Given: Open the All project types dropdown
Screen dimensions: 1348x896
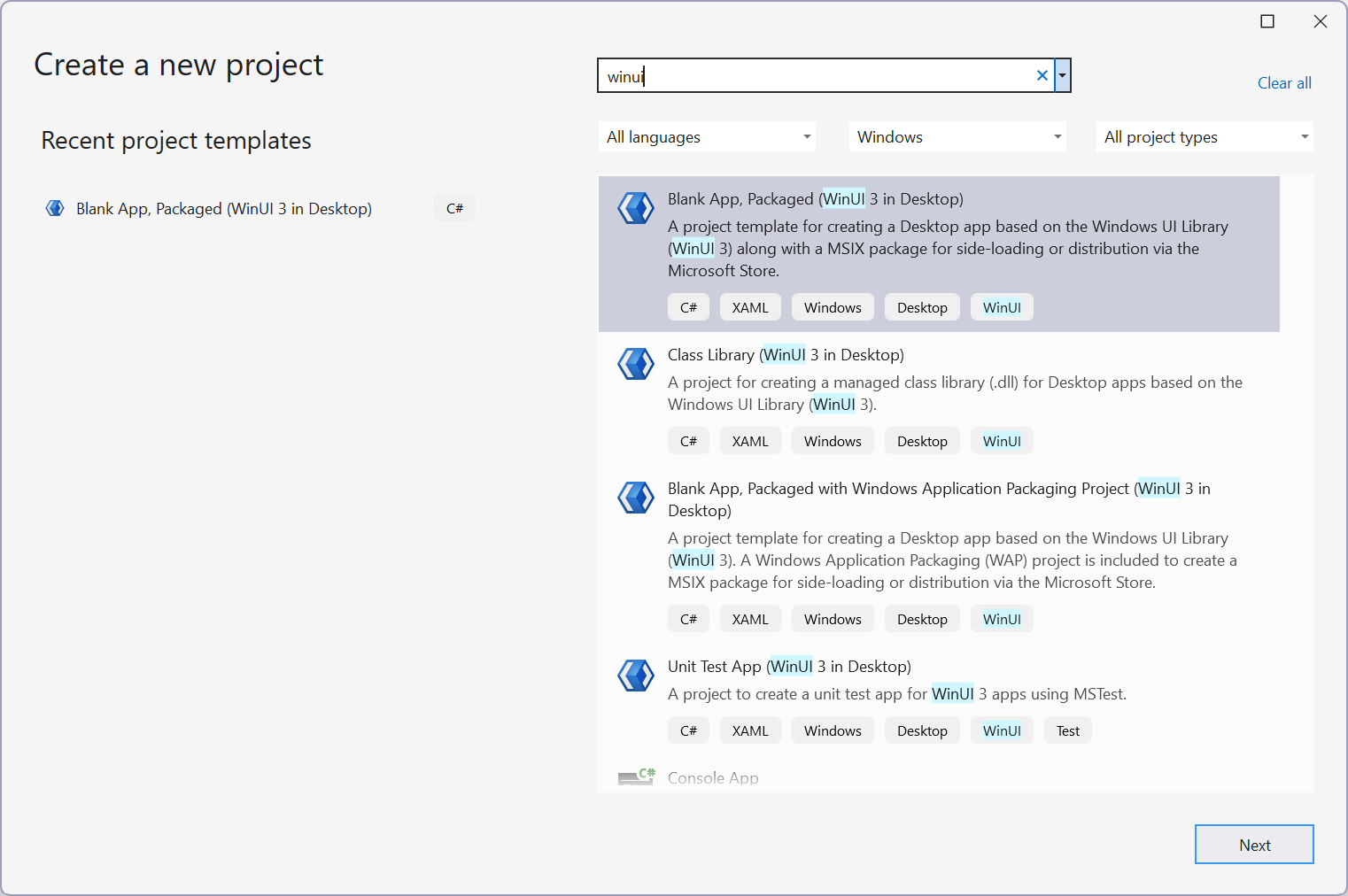Looking at the screenshot, I should [x=1205, y=136].
